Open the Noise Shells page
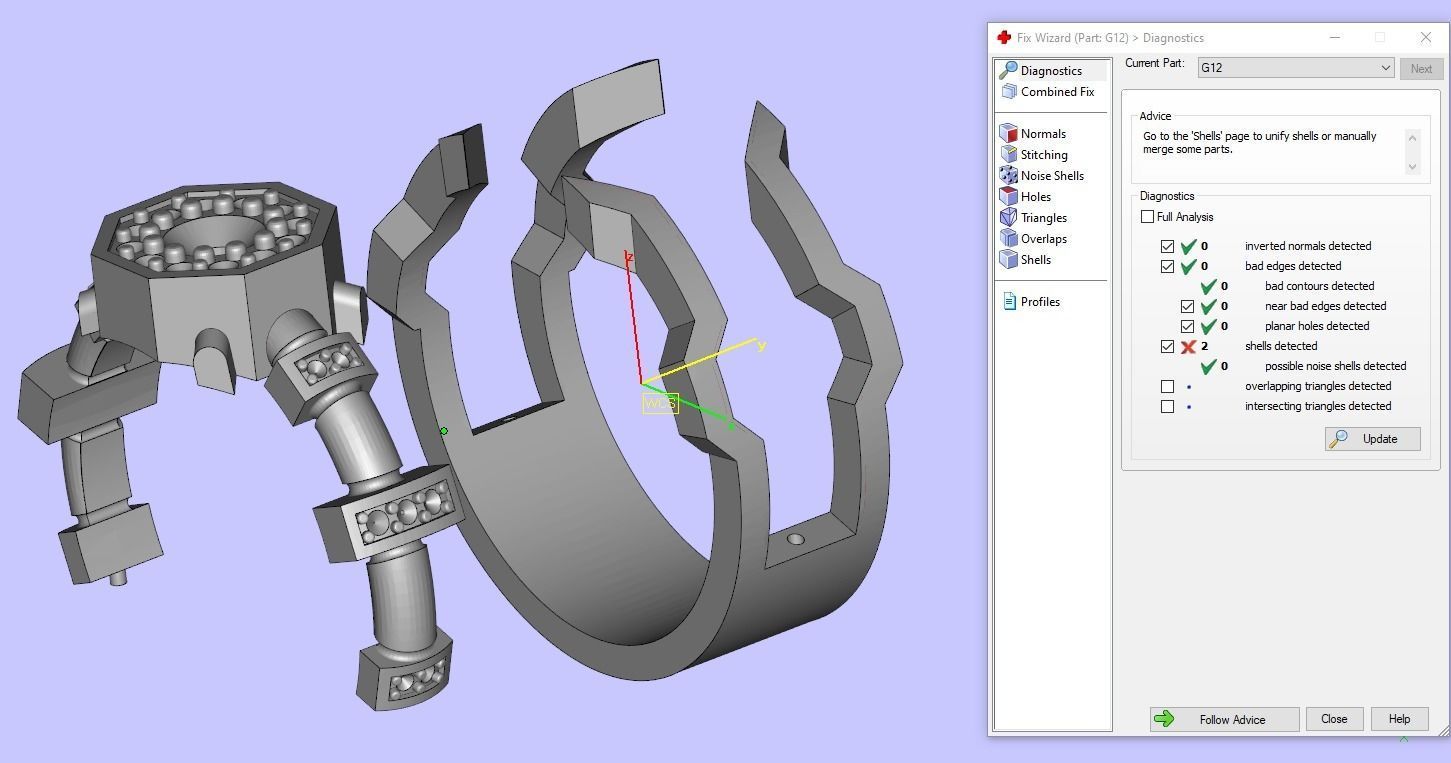 tap(1052, 175)
